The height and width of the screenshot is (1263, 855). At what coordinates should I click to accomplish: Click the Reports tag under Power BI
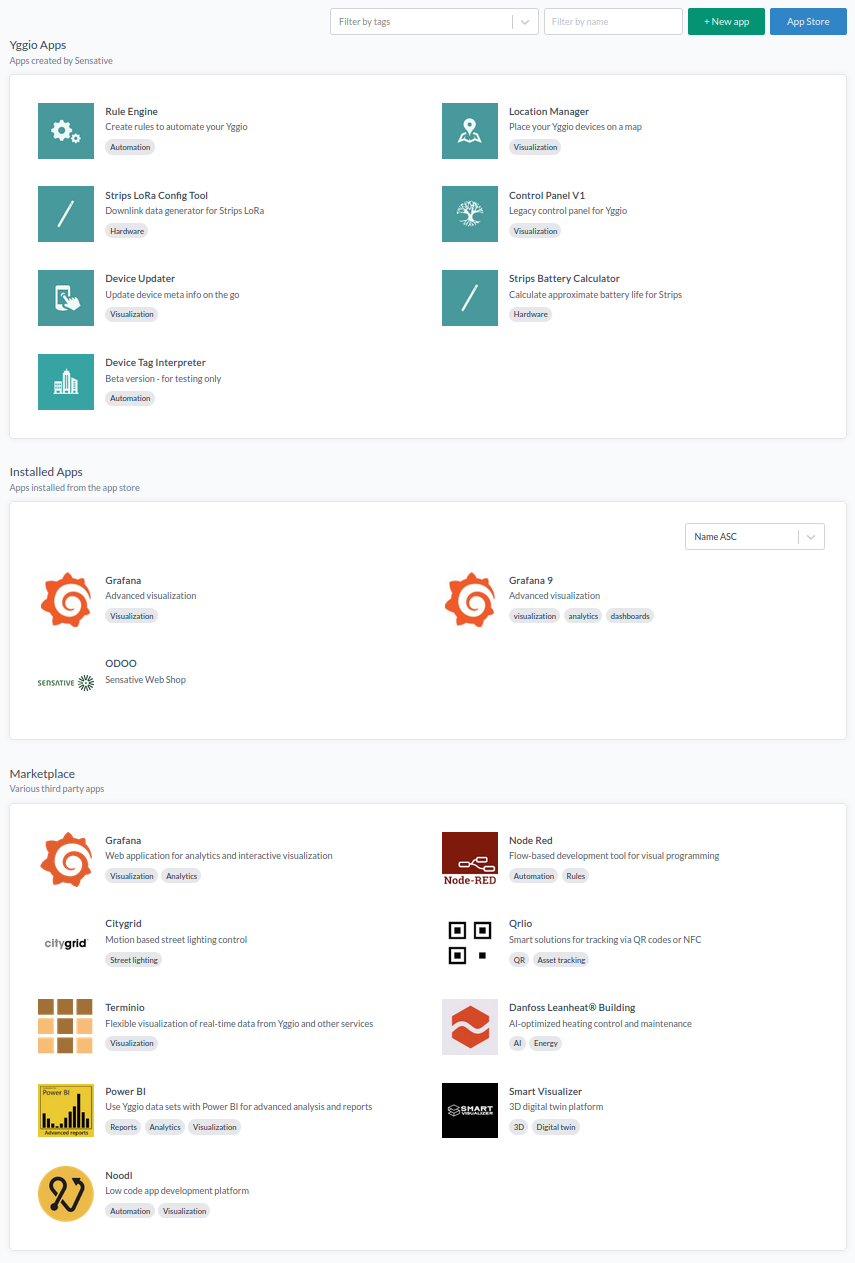[123, 1127]
